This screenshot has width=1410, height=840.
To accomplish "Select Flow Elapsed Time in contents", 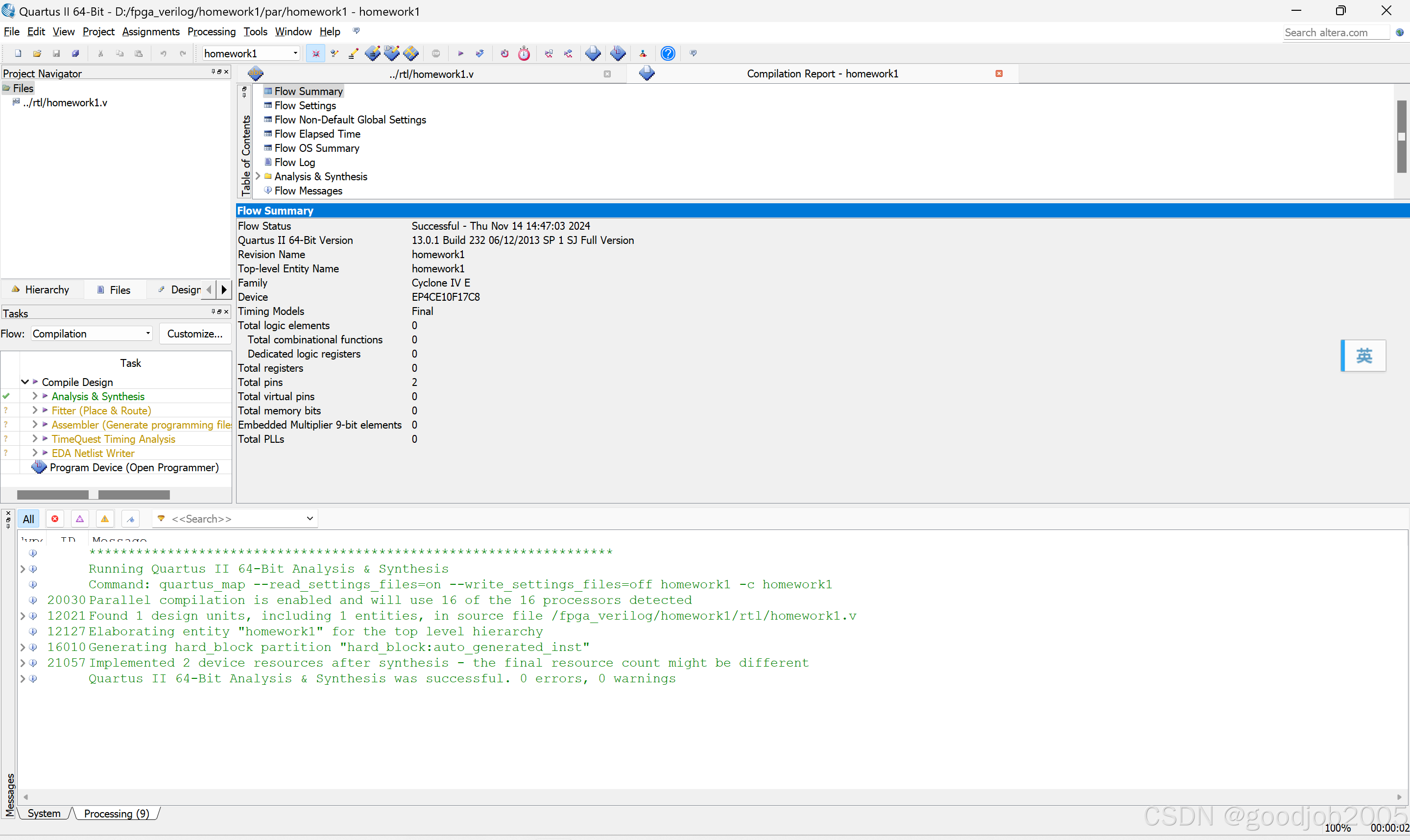I will point(317,134).
